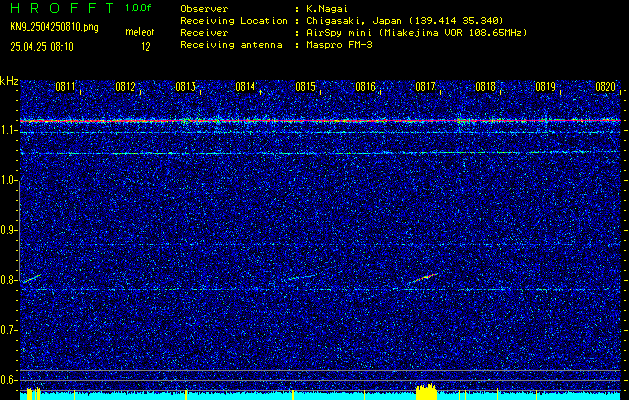The image size is (629, 400).
Task: Click the faint cyan meteor echo before 0815
Action: (302, 277)
